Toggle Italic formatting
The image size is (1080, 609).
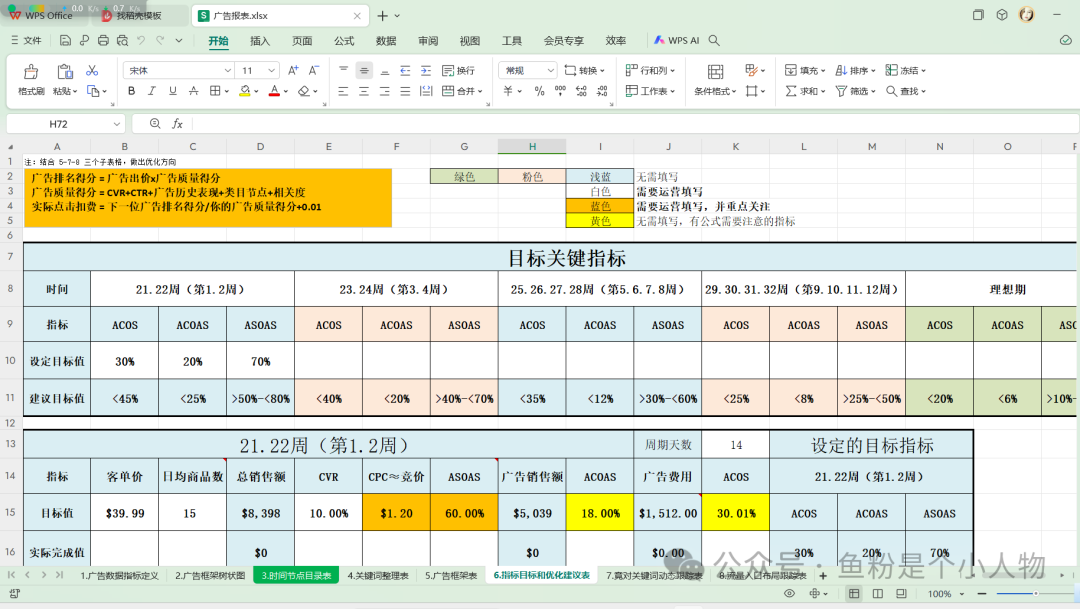click(x=152, y=91)
